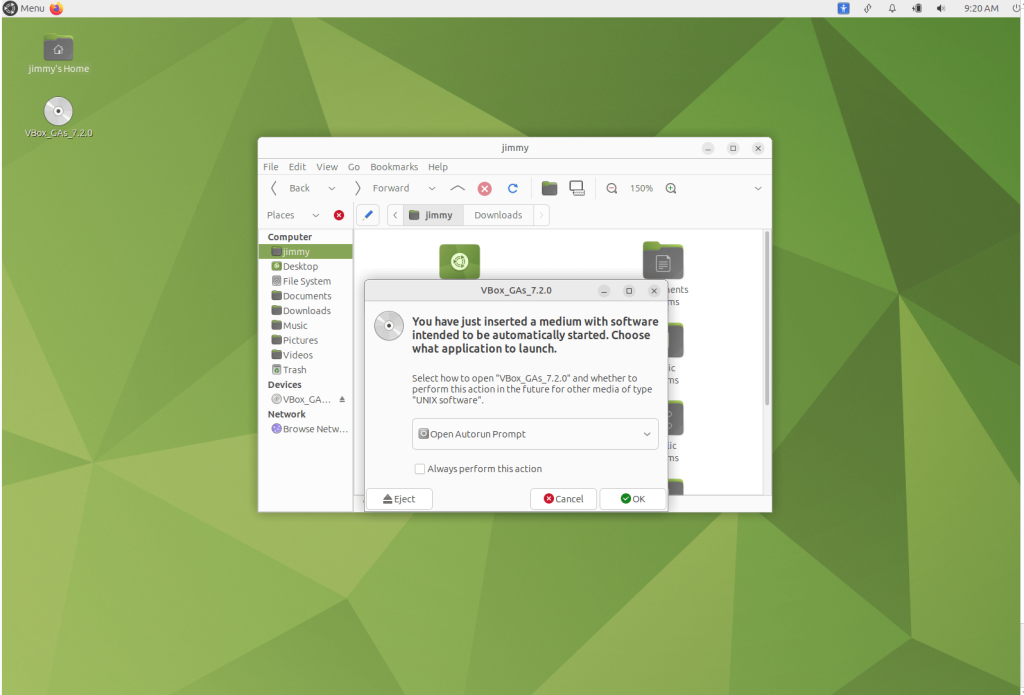Cancel the autorun dialog
This screenshot has width=1024, height=695.
pos(564,499)
